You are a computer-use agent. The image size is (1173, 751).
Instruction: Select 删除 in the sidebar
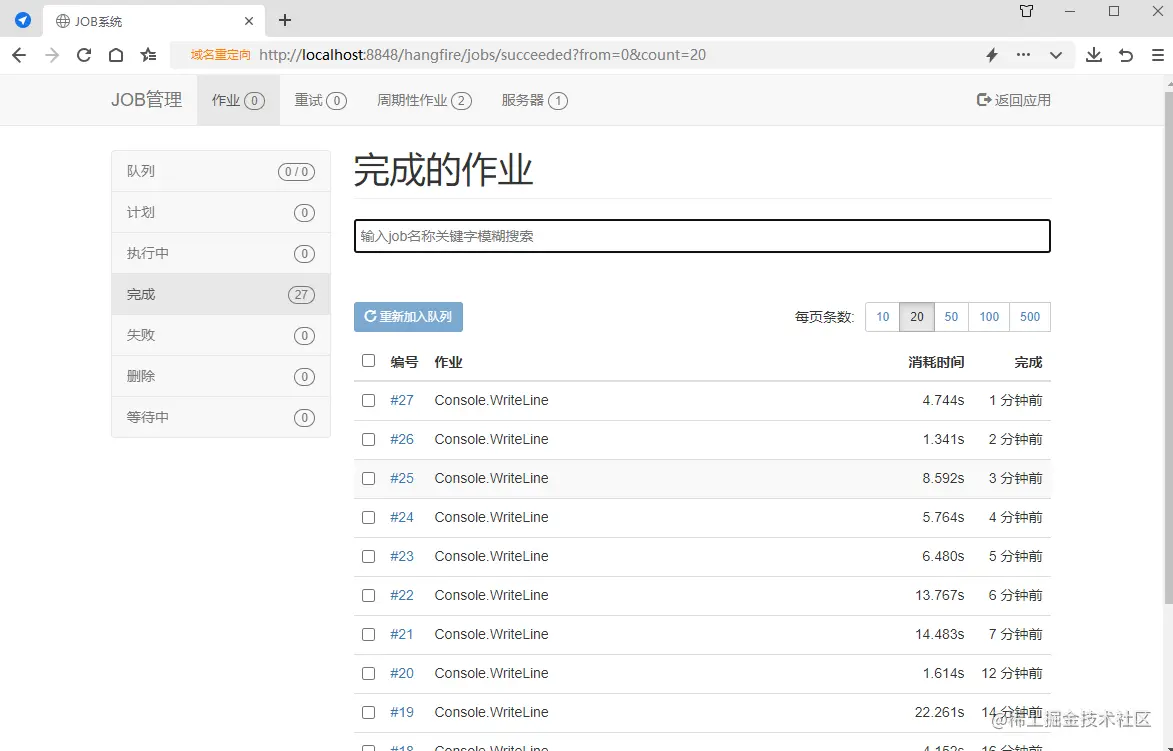click(221, 376)
